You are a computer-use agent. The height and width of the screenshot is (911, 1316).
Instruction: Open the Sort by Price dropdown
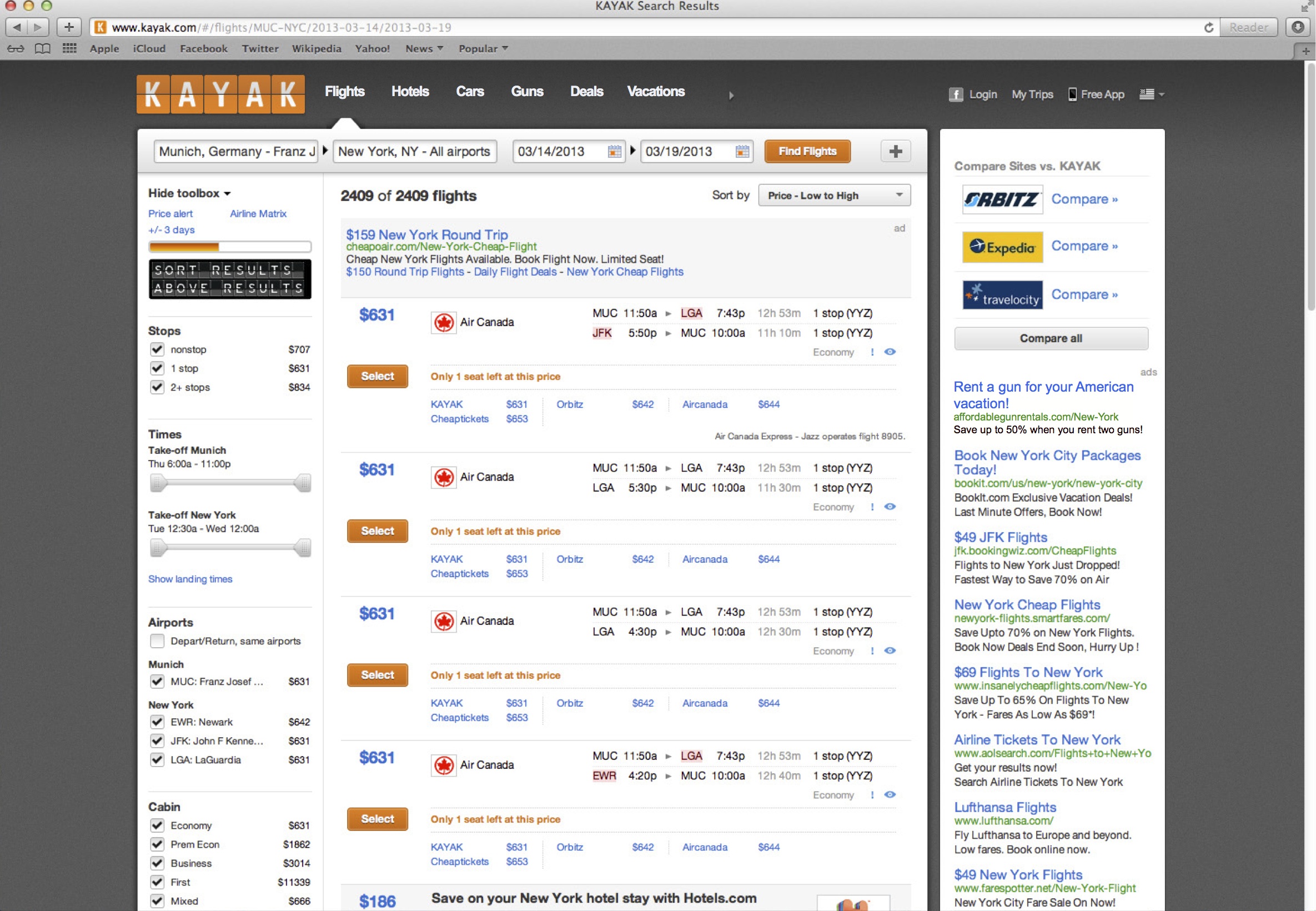(x=834, y=195)
